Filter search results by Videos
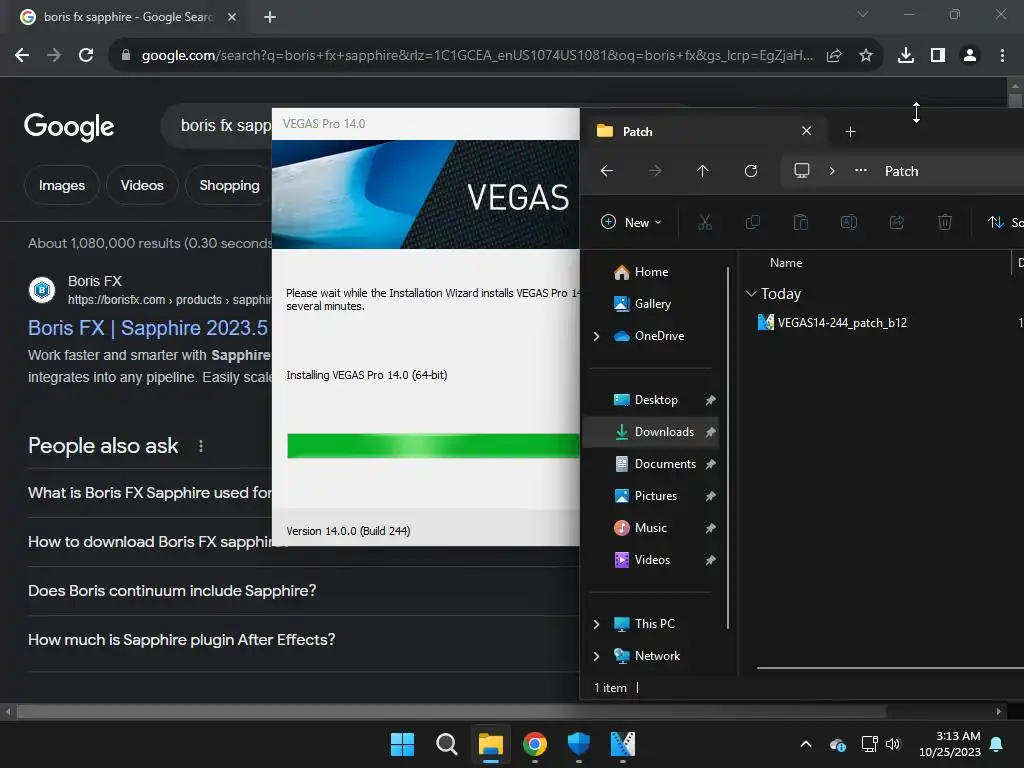Screen dimensions: 1024x768 142,185
